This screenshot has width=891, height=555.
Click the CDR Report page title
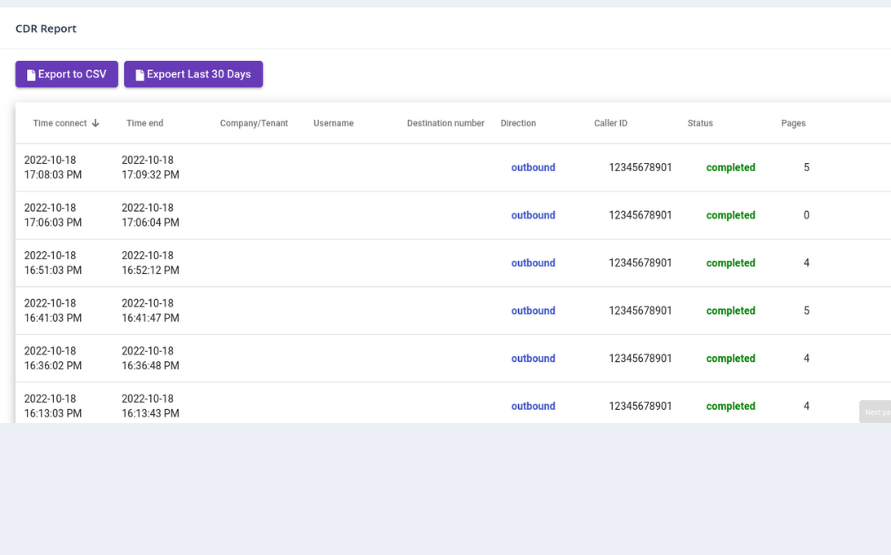[x=46, y=29]
